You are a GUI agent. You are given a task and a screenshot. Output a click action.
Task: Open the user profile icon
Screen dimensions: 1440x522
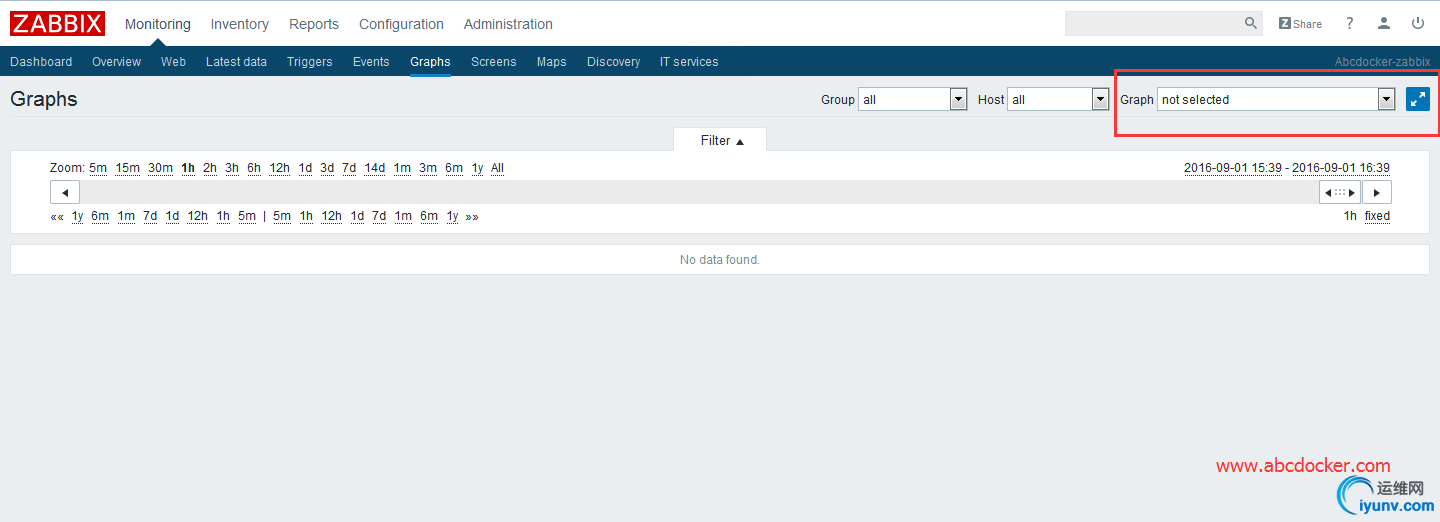pos(1384,23)
